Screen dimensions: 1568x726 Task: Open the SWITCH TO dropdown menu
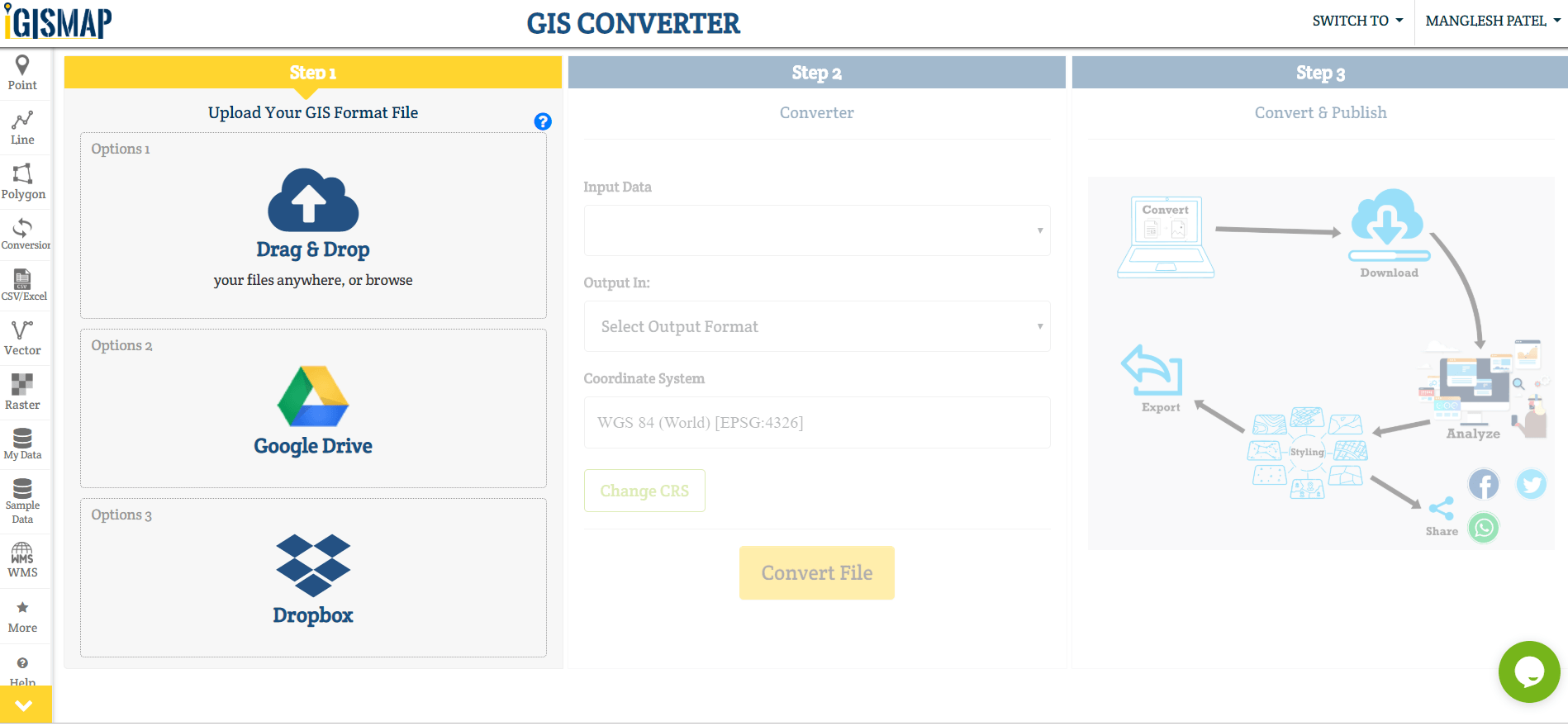tap(1357, 21)
